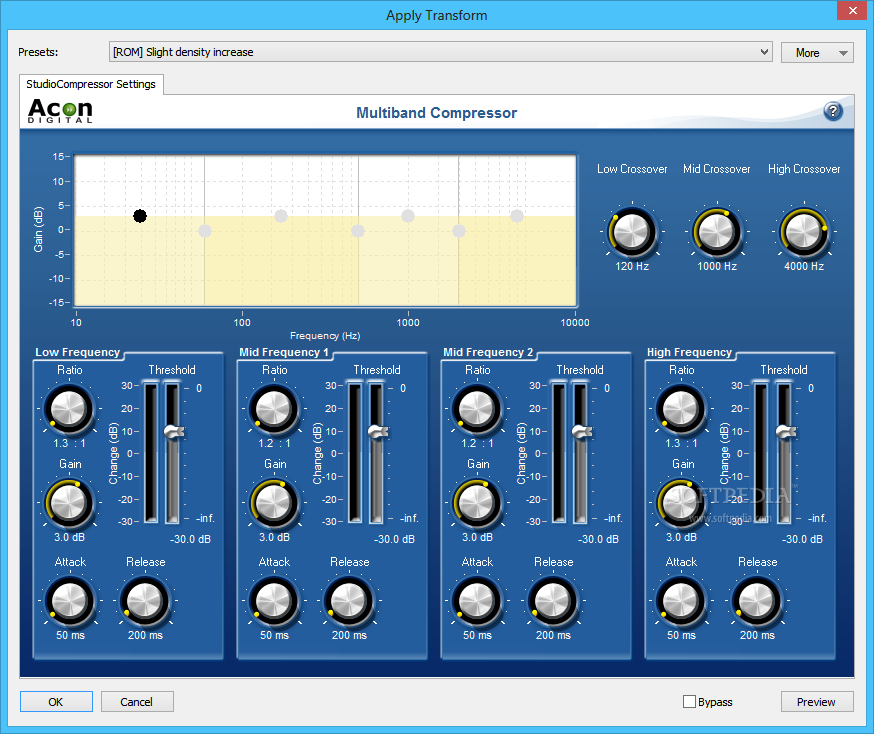Screen dimensions: 874x734
Task: Click the '1000 Hz' crossover value
Action: (x=717, y=266)
